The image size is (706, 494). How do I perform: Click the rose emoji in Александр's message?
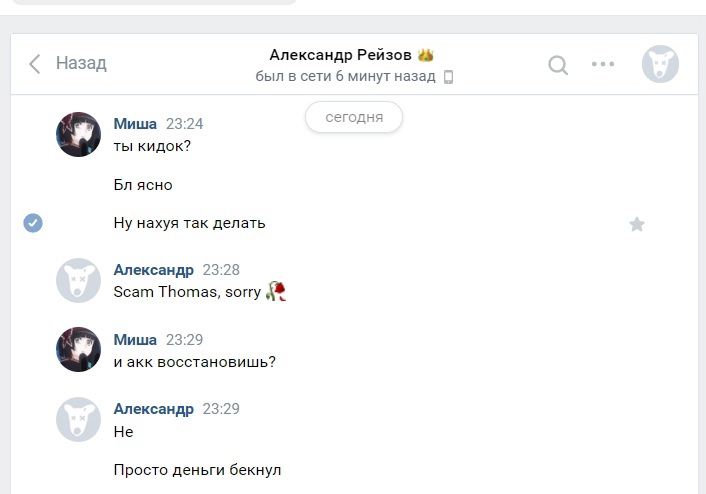[x=276, y=292]
